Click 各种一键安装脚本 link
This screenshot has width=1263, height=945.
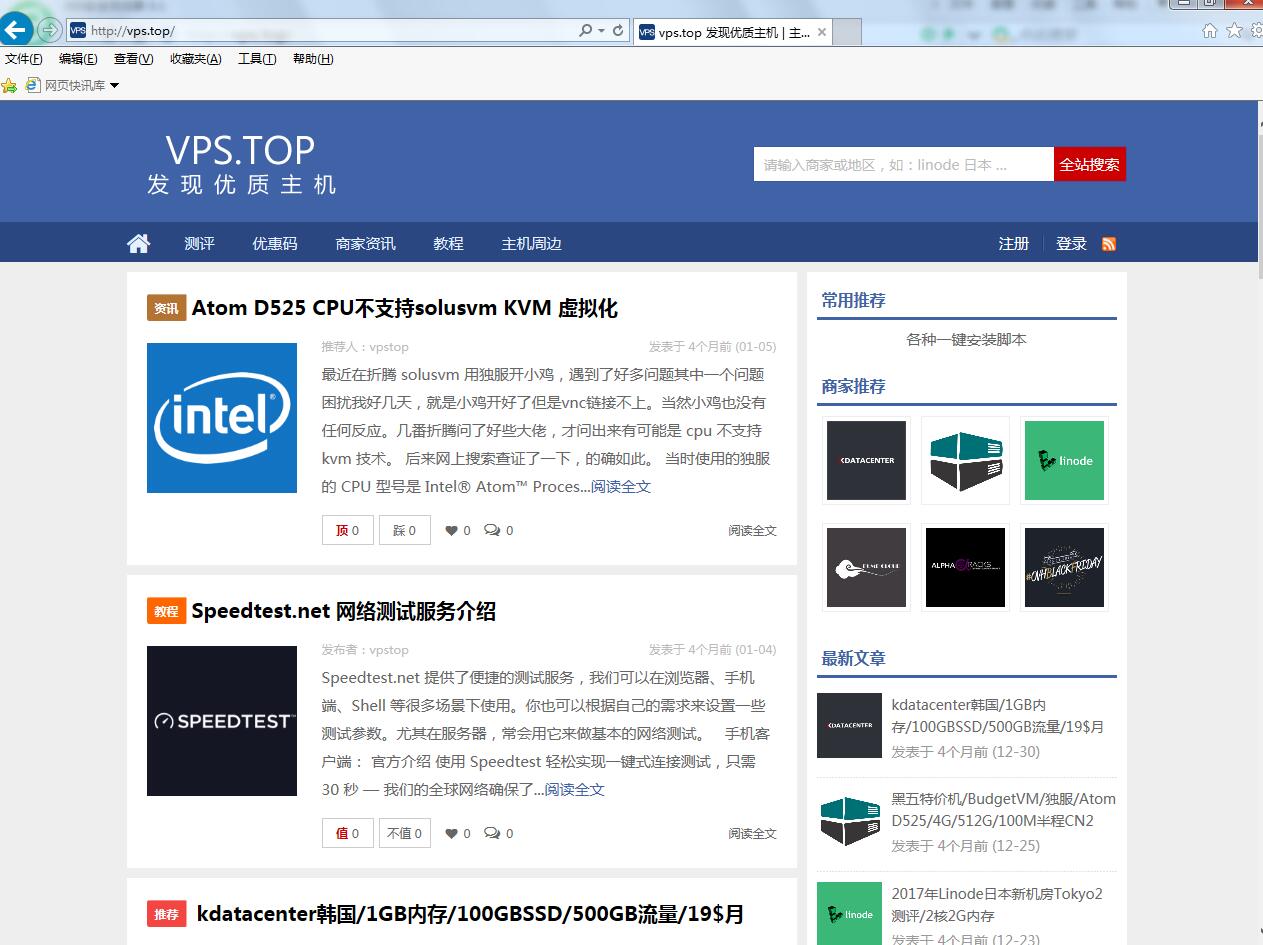click(x=966, y=339)
